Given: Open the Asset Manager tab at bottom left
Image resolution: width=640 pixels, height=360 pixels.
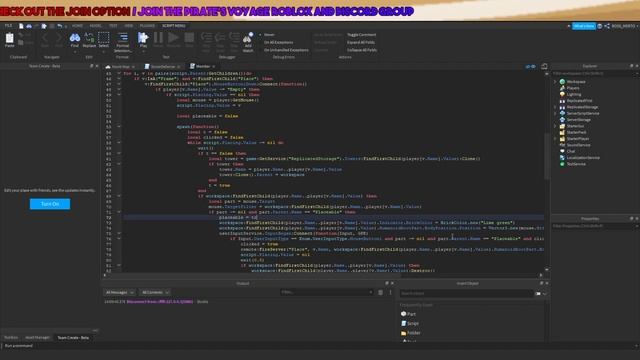Looking at the screenshot, I should click(37, 338).
